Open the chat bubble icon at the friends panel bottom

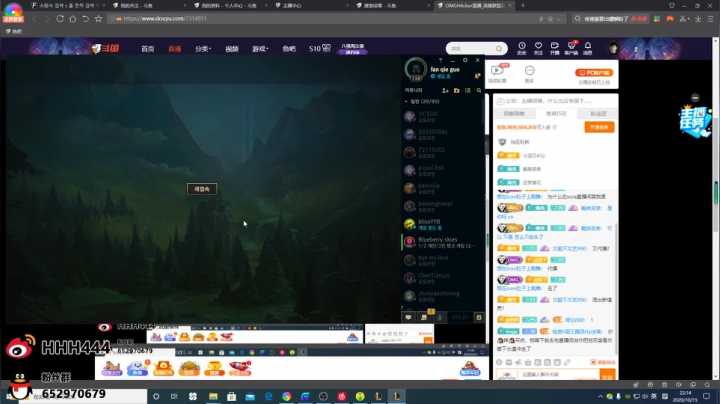tap(408, 317)
